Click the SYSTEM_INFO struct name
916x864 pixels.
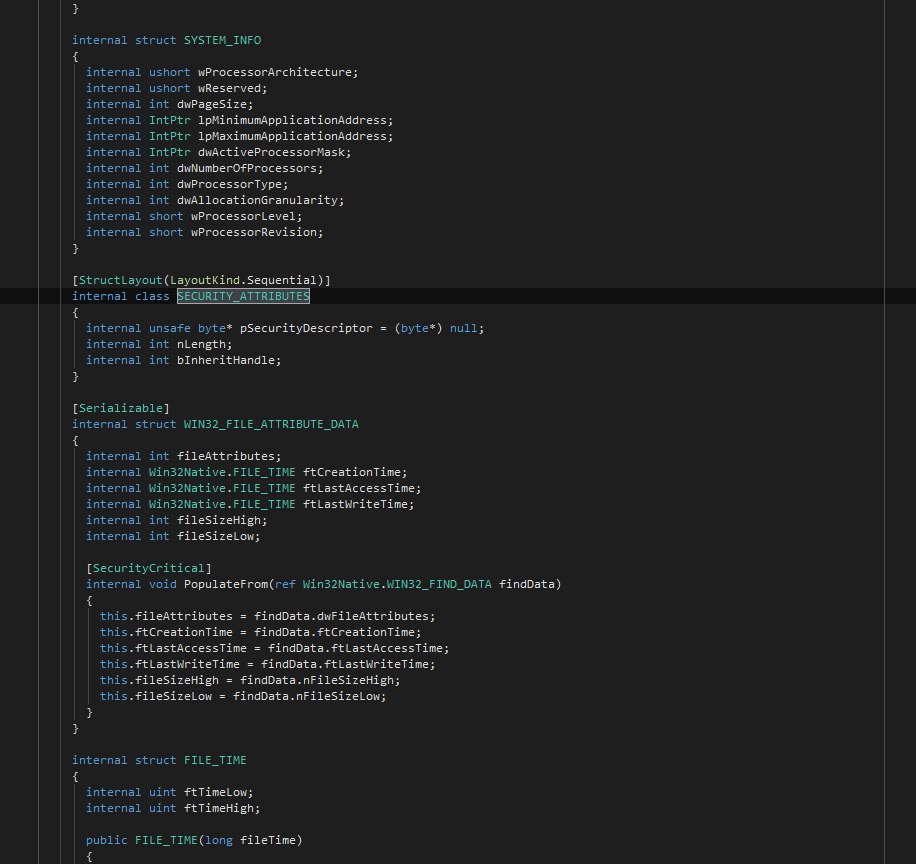(222, 40)
